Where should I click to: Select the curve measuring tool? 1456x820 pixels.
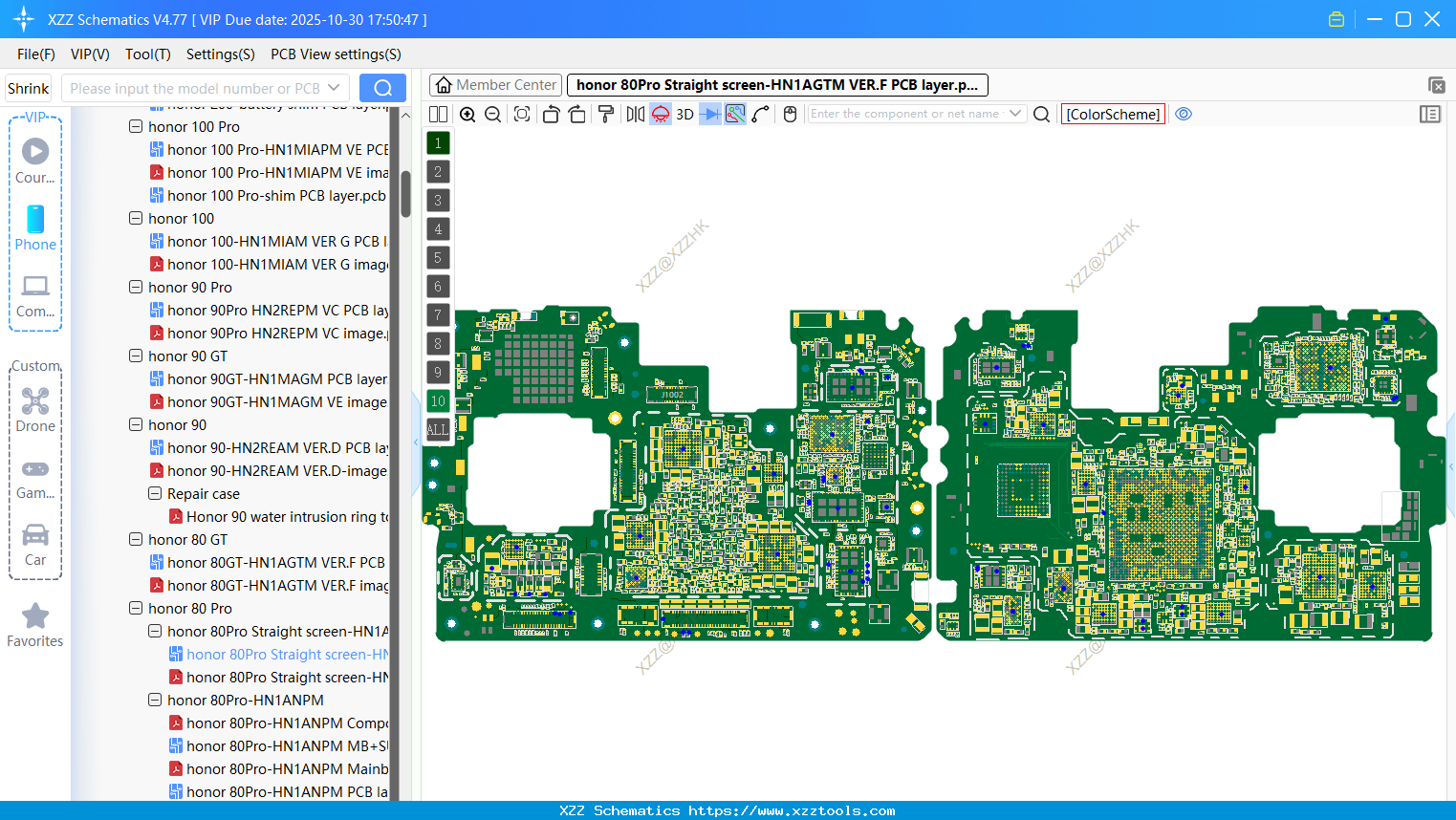761,114
